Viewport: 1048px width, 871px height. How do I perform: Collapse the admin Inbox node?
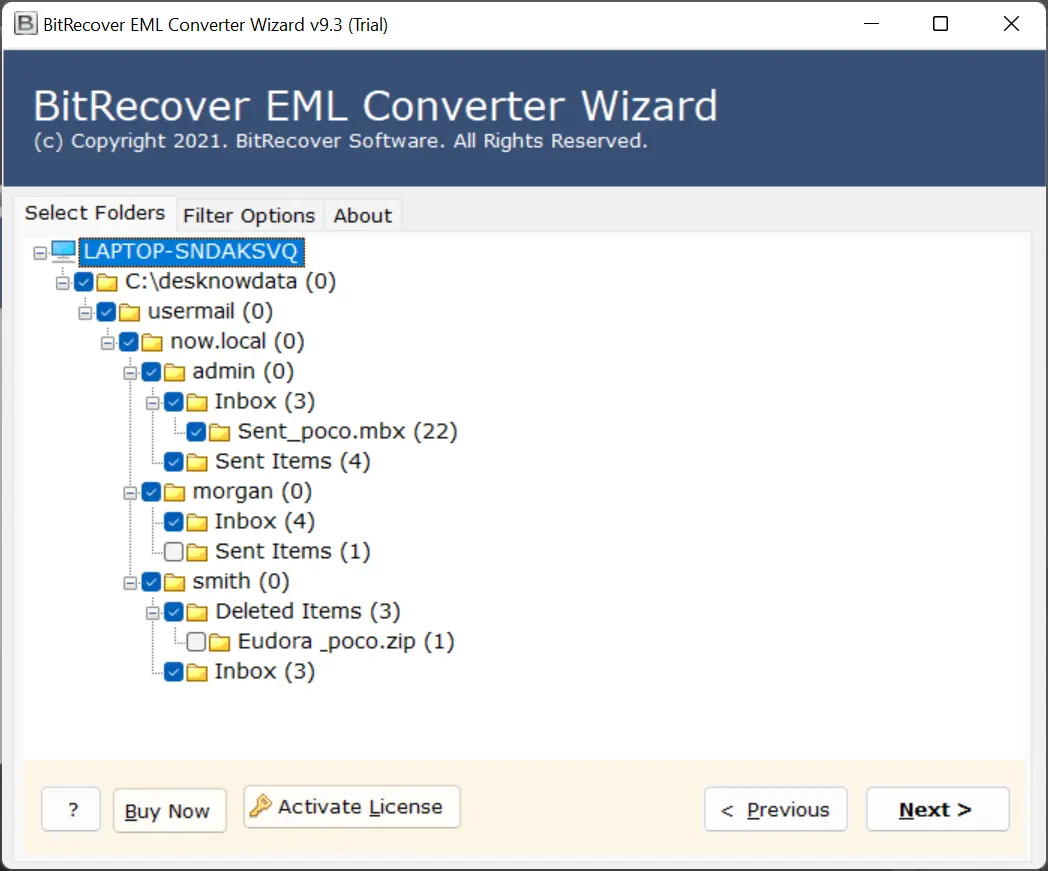click(153, 401)
